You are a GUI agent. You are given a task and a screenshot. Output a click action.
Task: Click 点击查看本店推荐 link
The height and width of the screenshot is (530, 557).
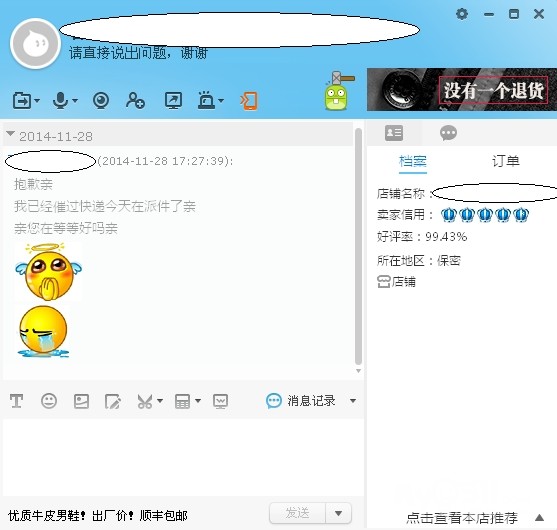[x=462, y=518]
